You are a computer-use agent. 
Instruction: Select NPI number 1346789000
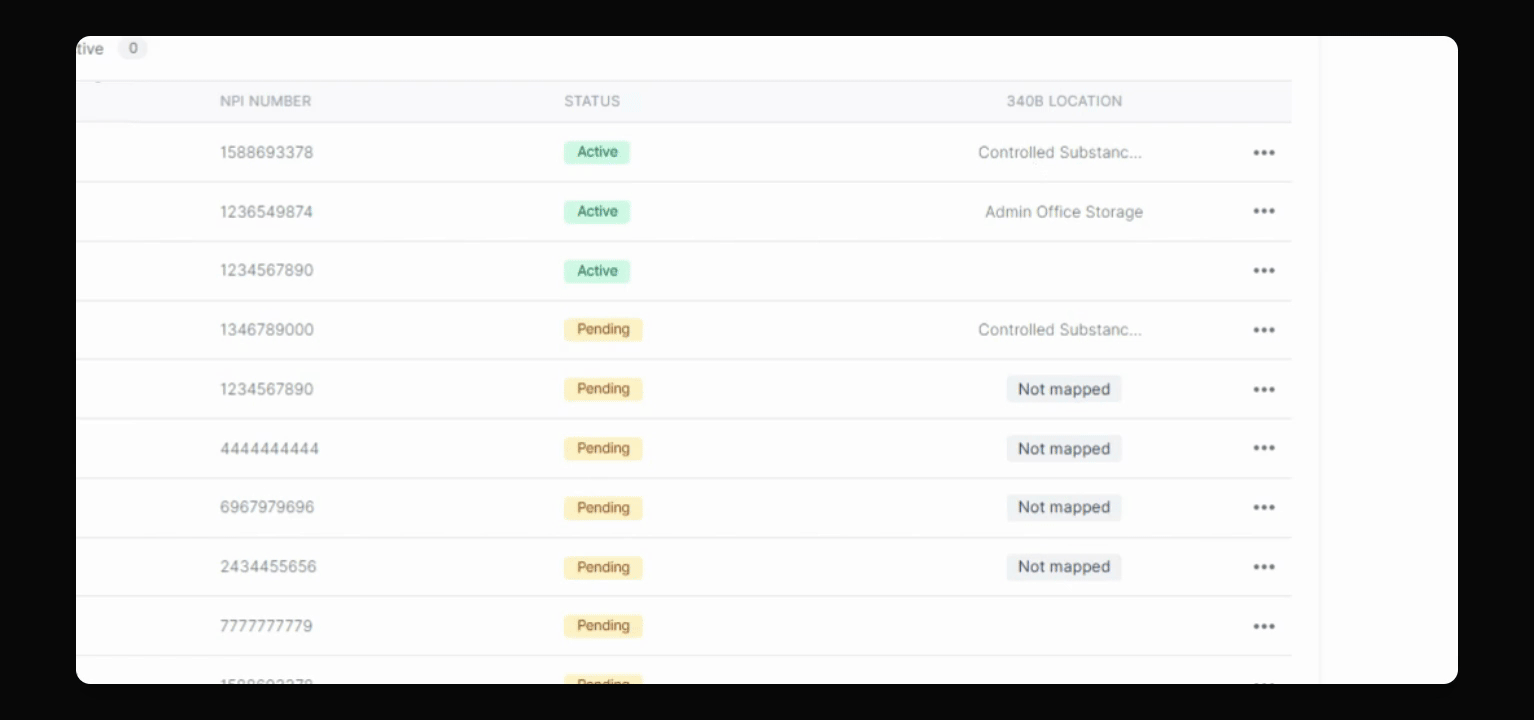tap(267, 330)
